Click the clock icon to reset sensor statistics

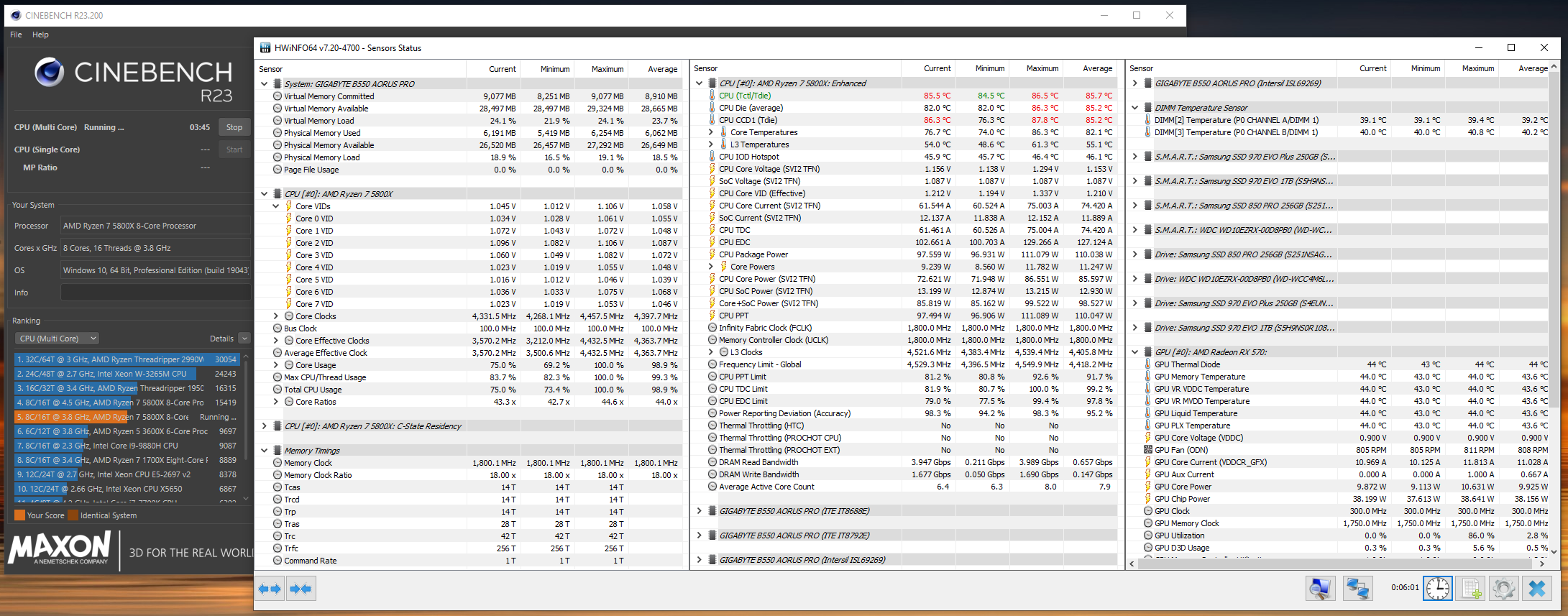(x=1438, y=589)
